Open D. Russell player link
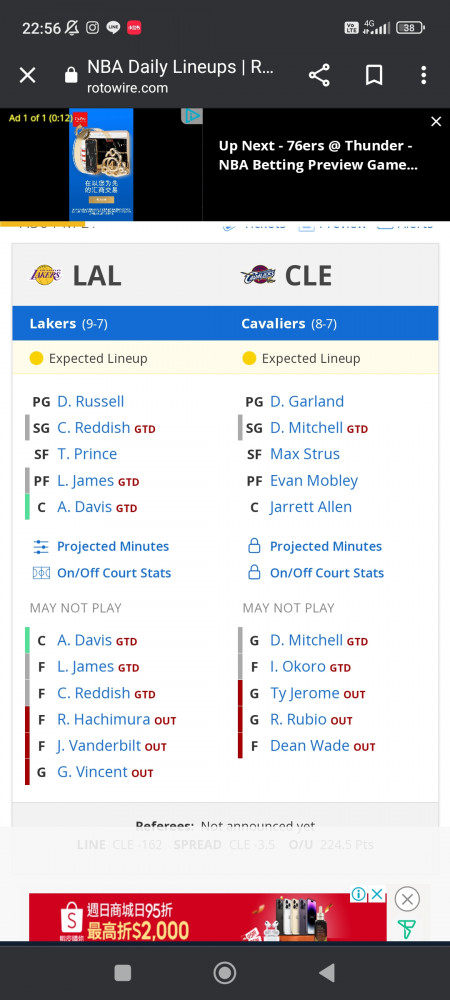 [91, 402]
